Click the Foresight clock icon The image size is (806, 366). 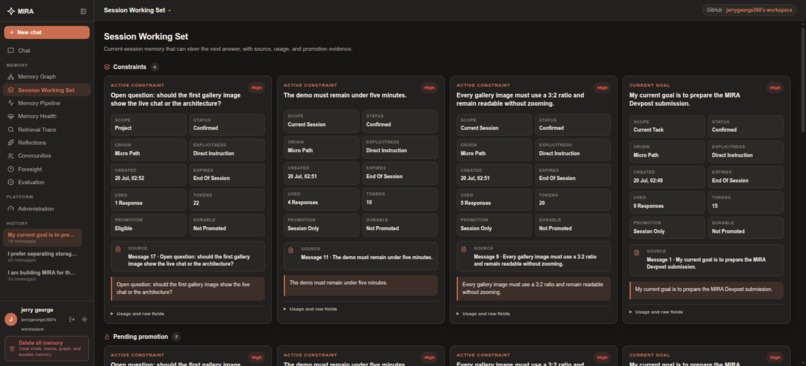point(11,169)
